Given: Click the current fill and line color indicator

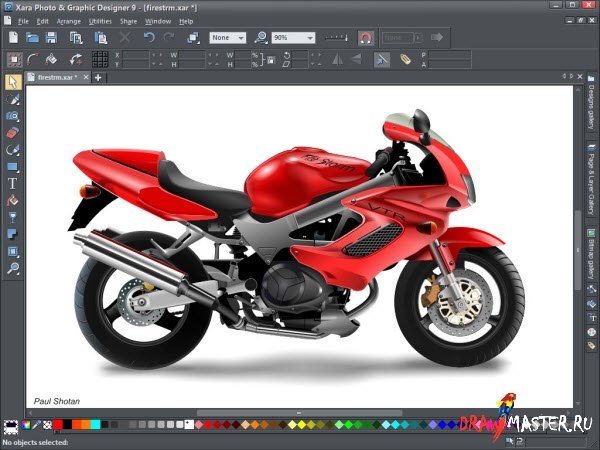Looking at the screenshot, I should pyautogui.click(x=11, y=427).
